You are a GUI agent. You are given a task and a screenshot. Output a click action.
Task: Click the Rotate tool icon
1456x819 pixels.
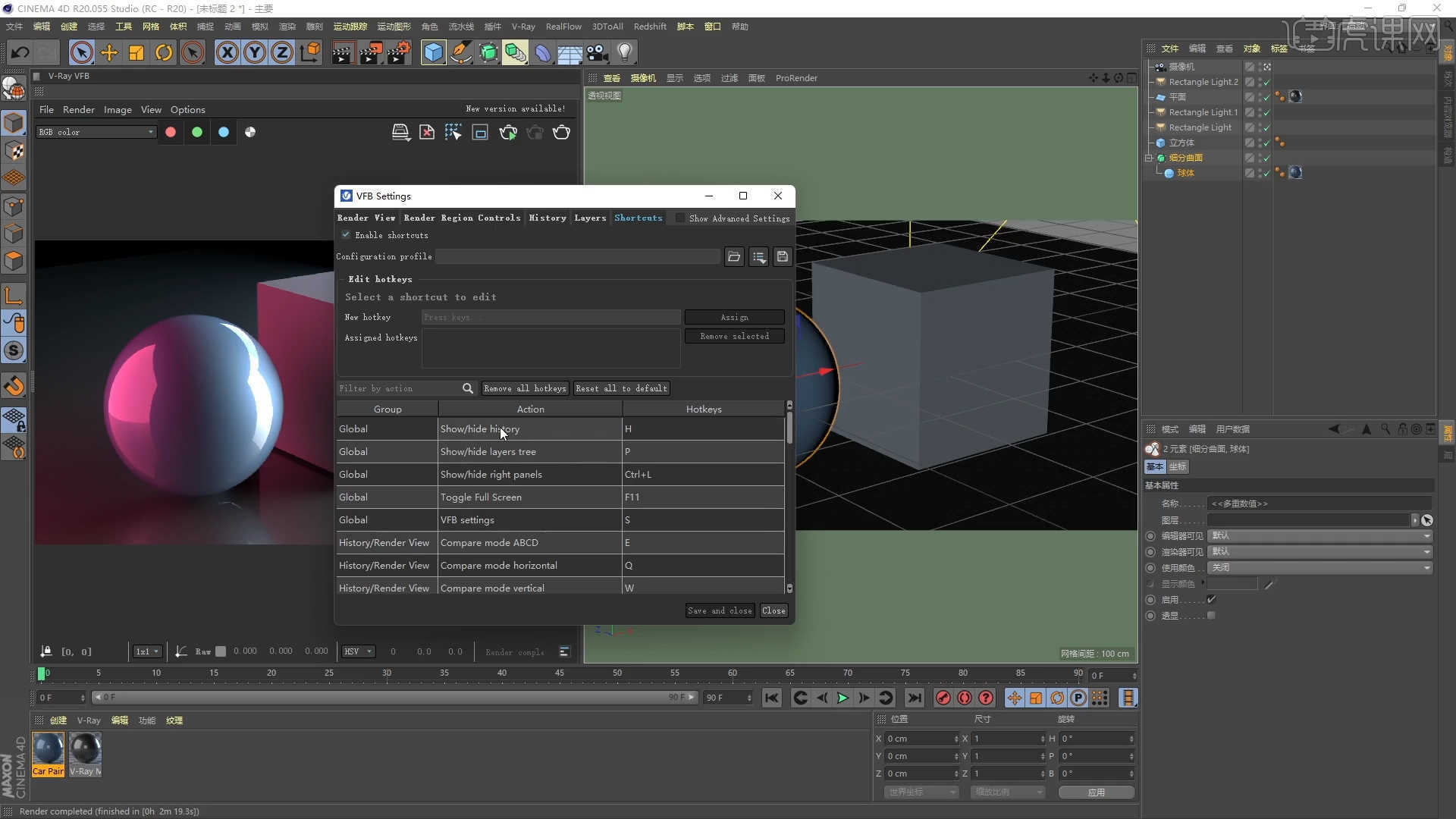click(x=164, y=52)
